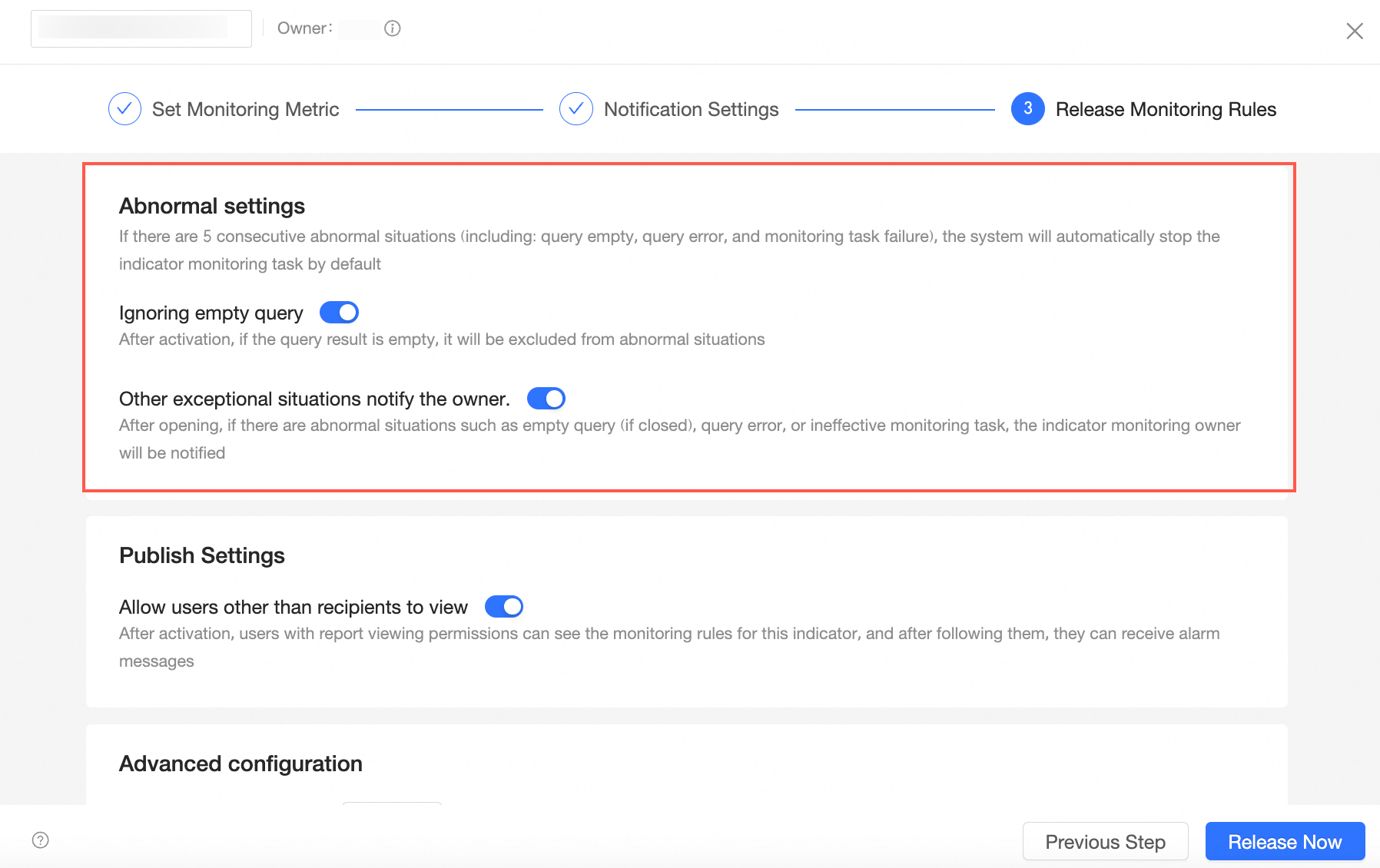Screen dimensions: 1380x868
Task: Close the monitoring rule dialog
Action: (x=1354, y=31)
